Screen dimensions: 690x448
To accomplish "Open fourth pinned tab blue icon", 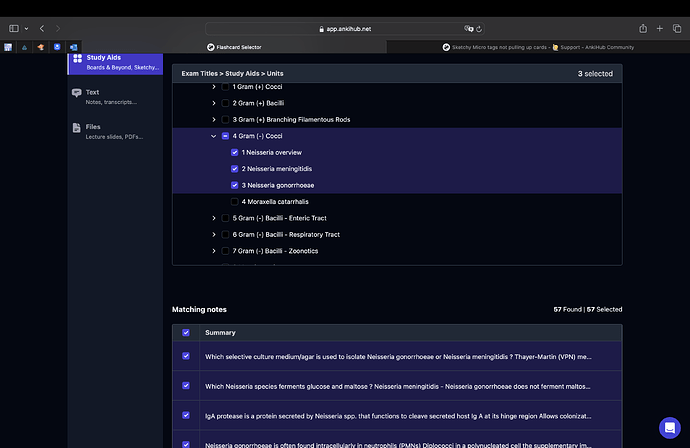I will click(57, 47).
